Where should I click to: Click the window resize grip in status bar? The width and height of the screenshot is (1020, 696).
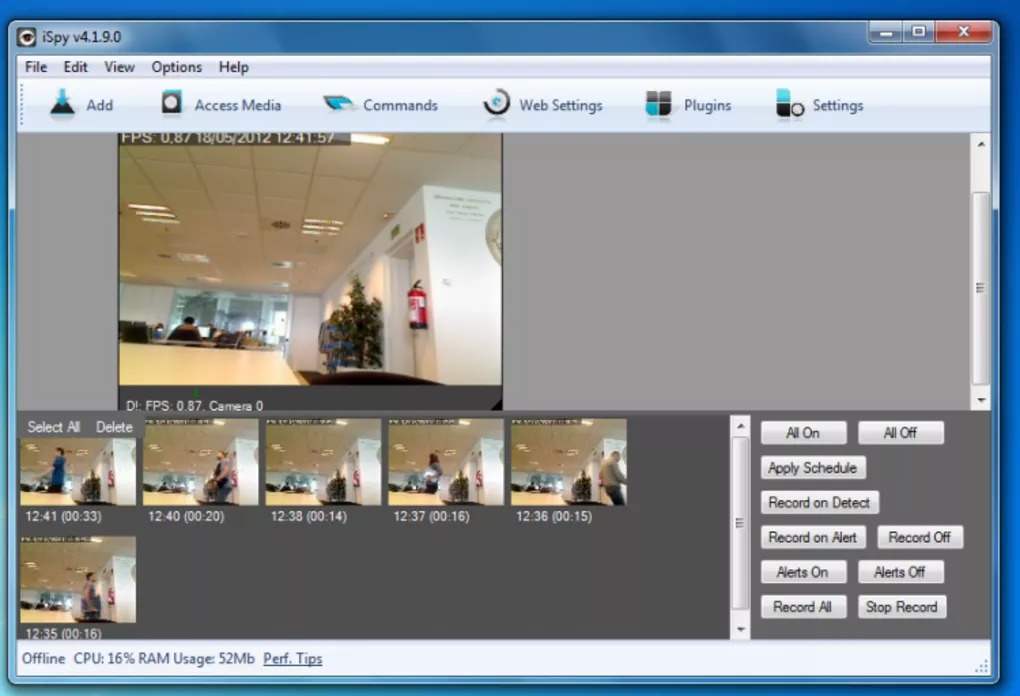tap(982, 666)
